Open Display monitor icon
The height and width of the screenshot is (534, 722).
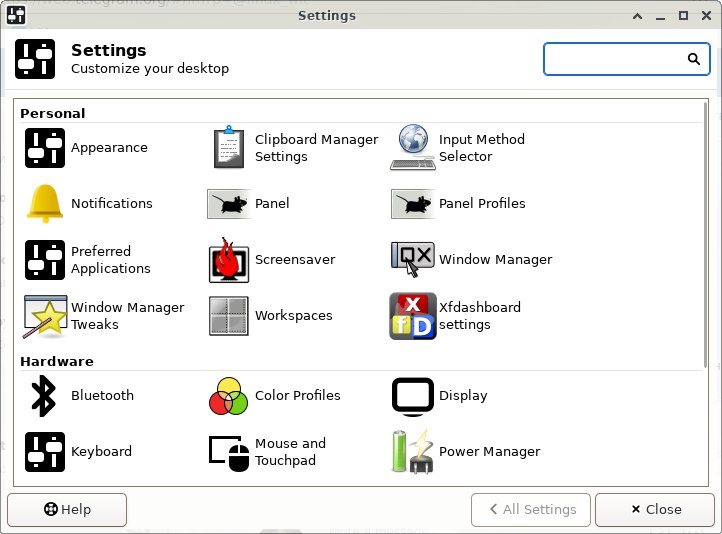413,396
